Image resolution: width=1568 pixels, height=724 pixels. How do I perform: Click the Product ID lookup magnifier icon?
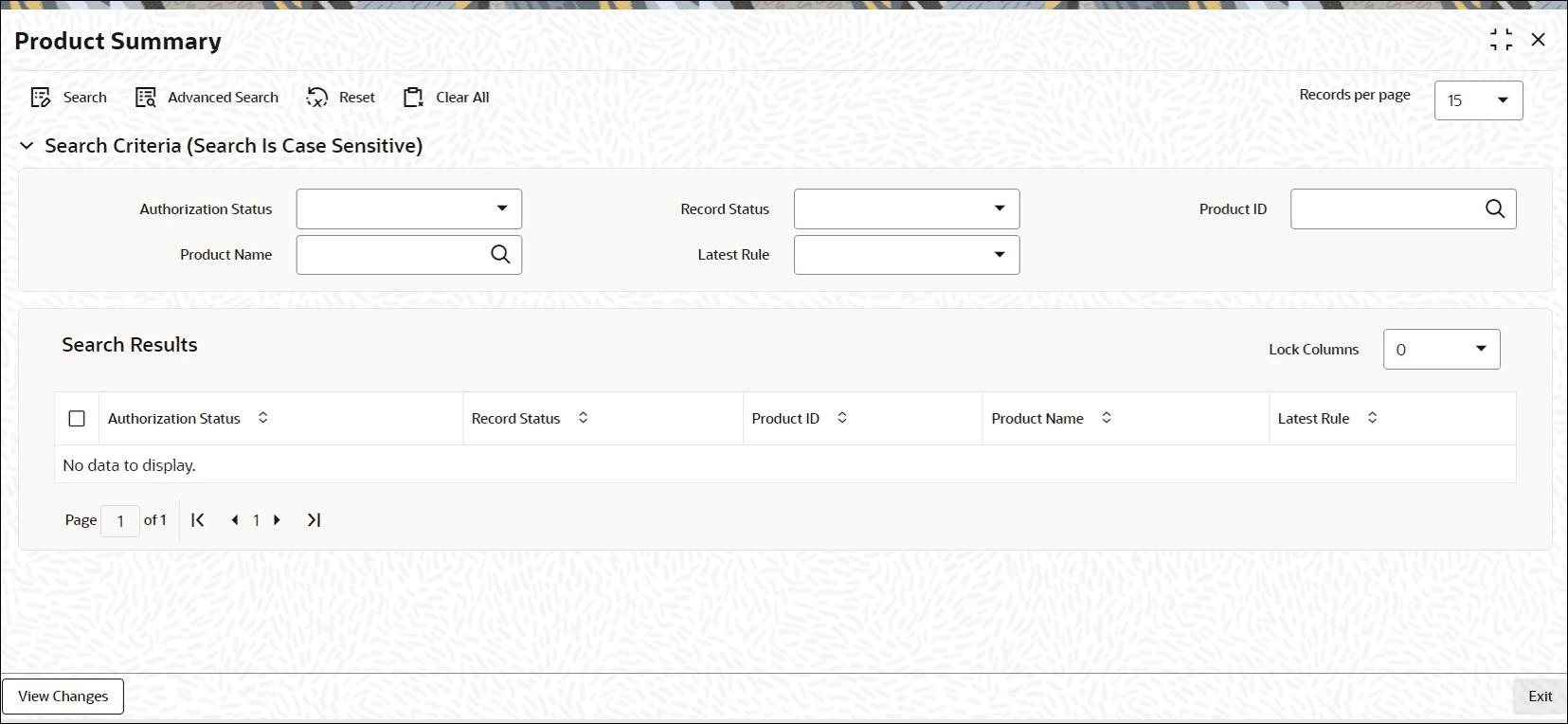pos(1495,209)
